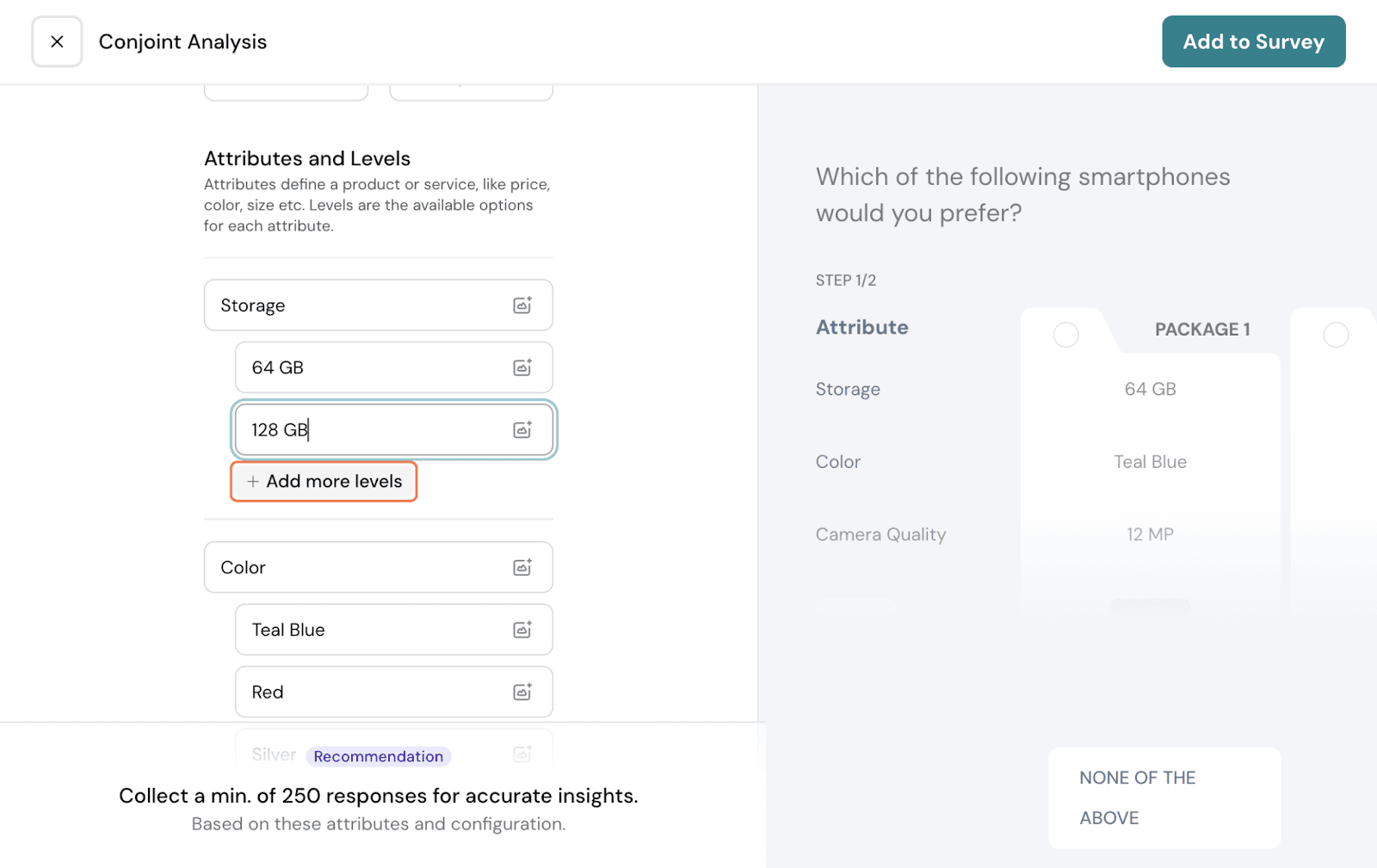The height and width of the screenshot is (868, 1377).
Task: Click the image icon in Teal Blue level
Action: pos(522,630)
